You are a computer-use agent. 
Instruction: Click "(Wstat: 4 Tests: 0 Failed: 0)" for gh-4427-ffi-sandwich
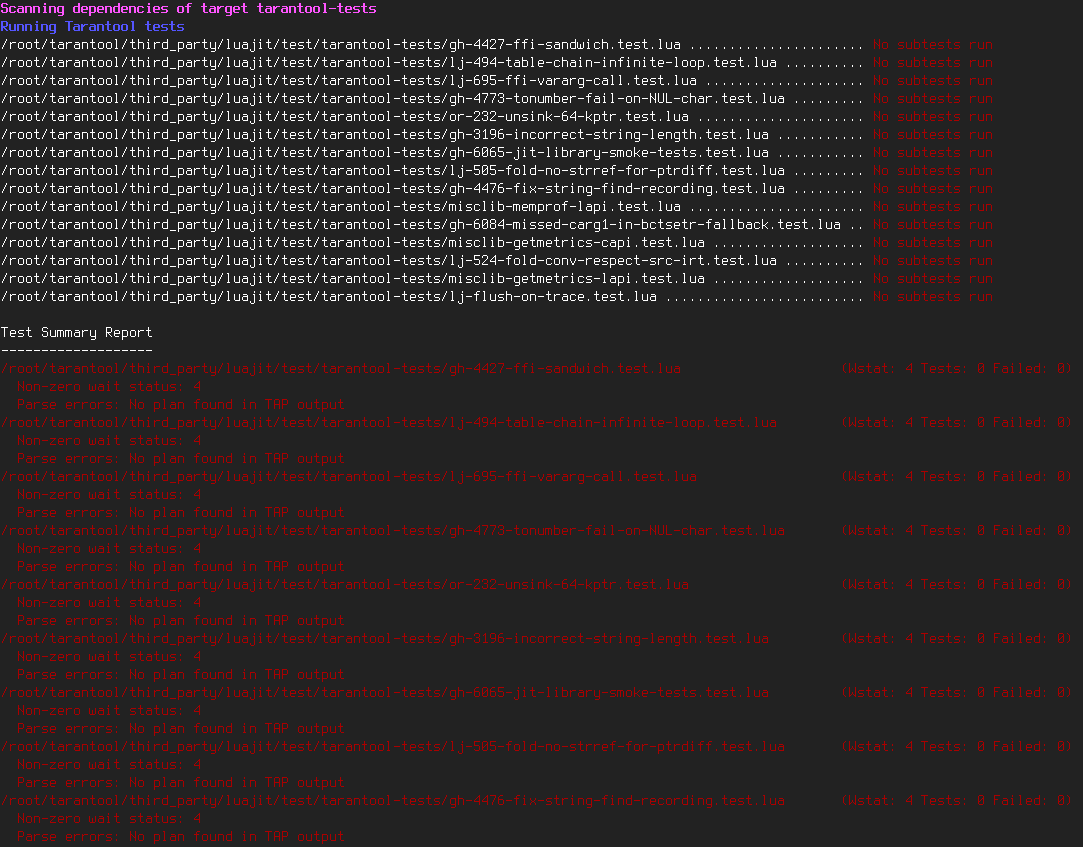coord(957,368)
